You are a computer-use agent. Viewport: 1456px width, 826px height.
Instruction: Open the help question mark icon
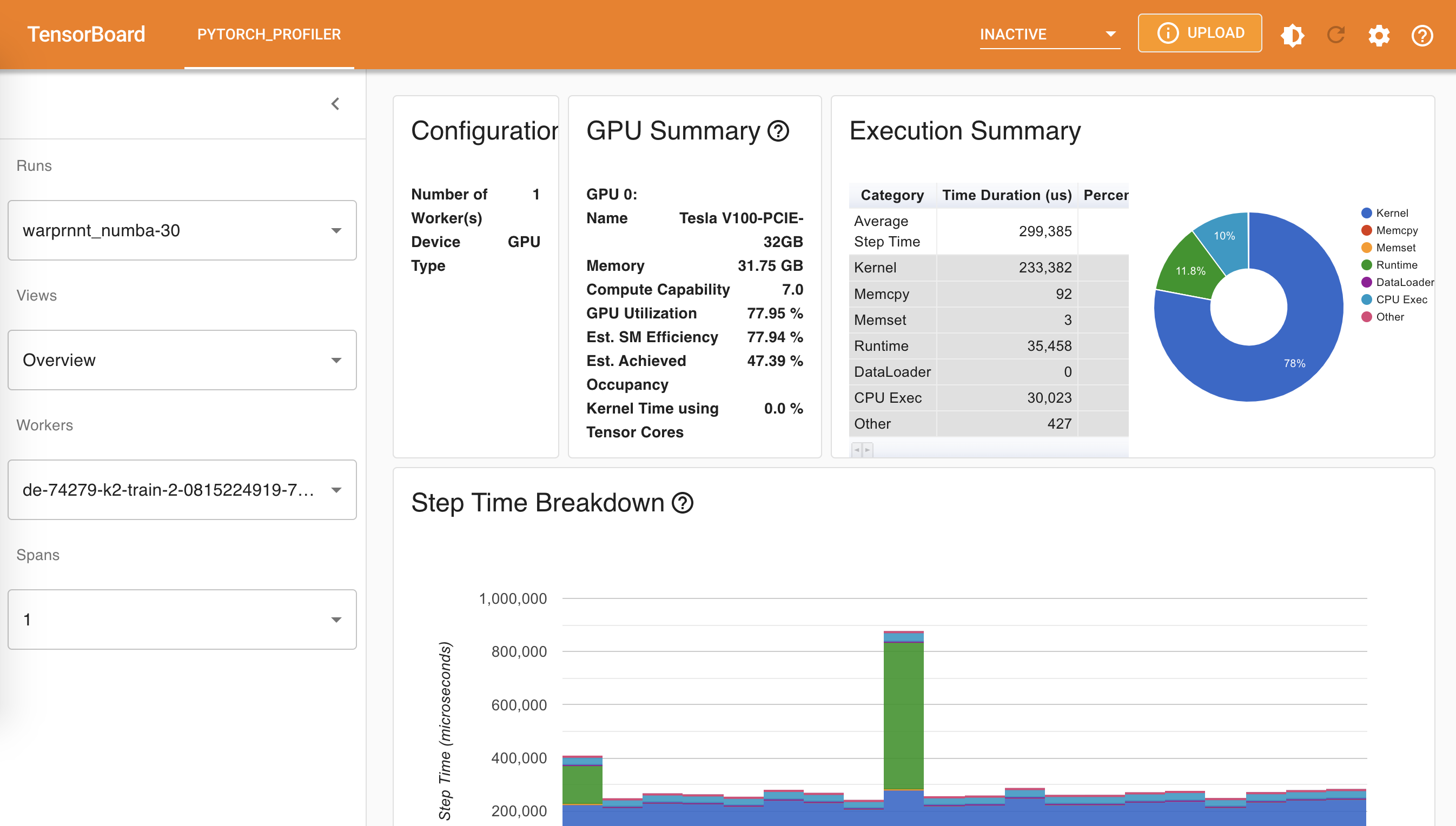[1422, 35]
